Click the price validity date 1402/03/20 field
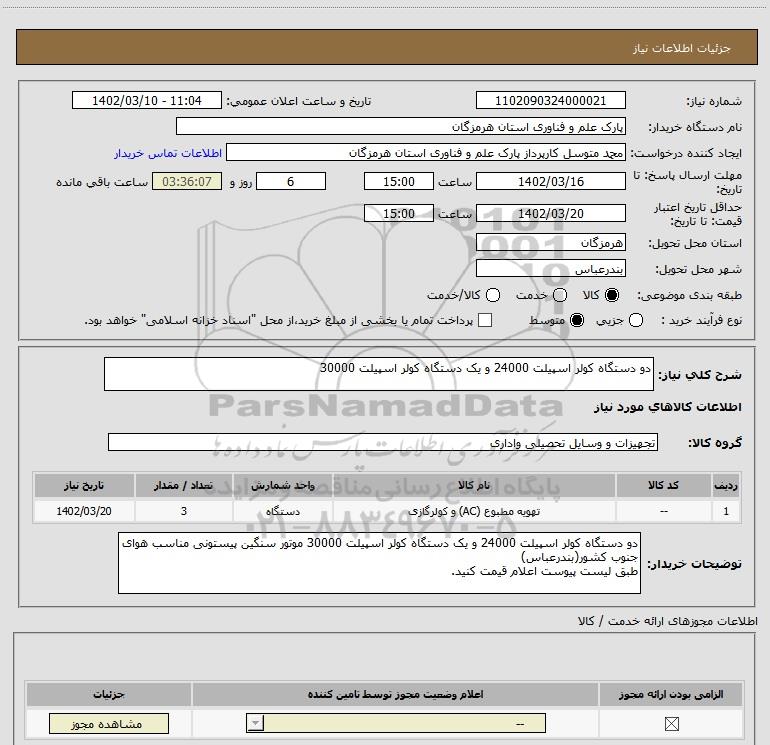 (x=550, y=213)
